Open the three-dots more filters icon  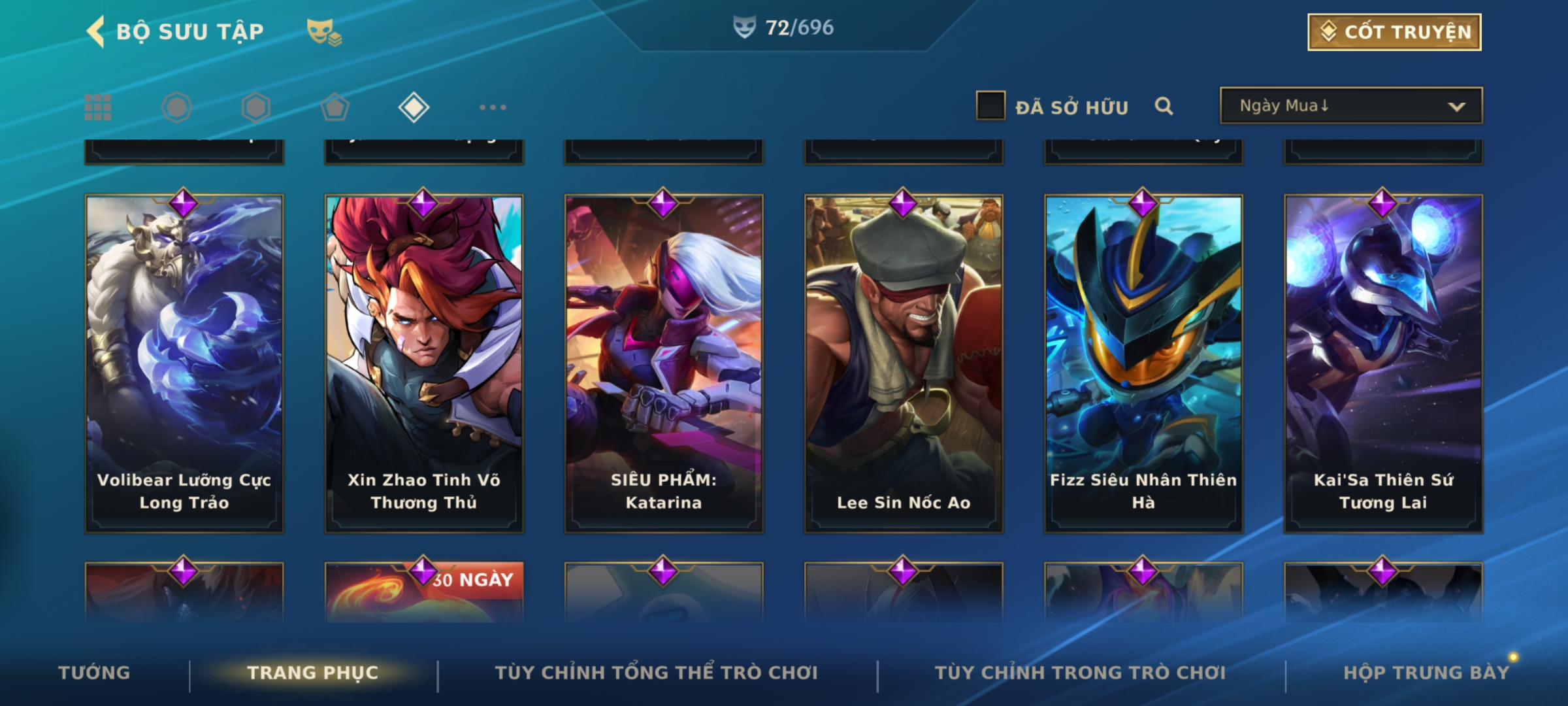tap(493, 107)
